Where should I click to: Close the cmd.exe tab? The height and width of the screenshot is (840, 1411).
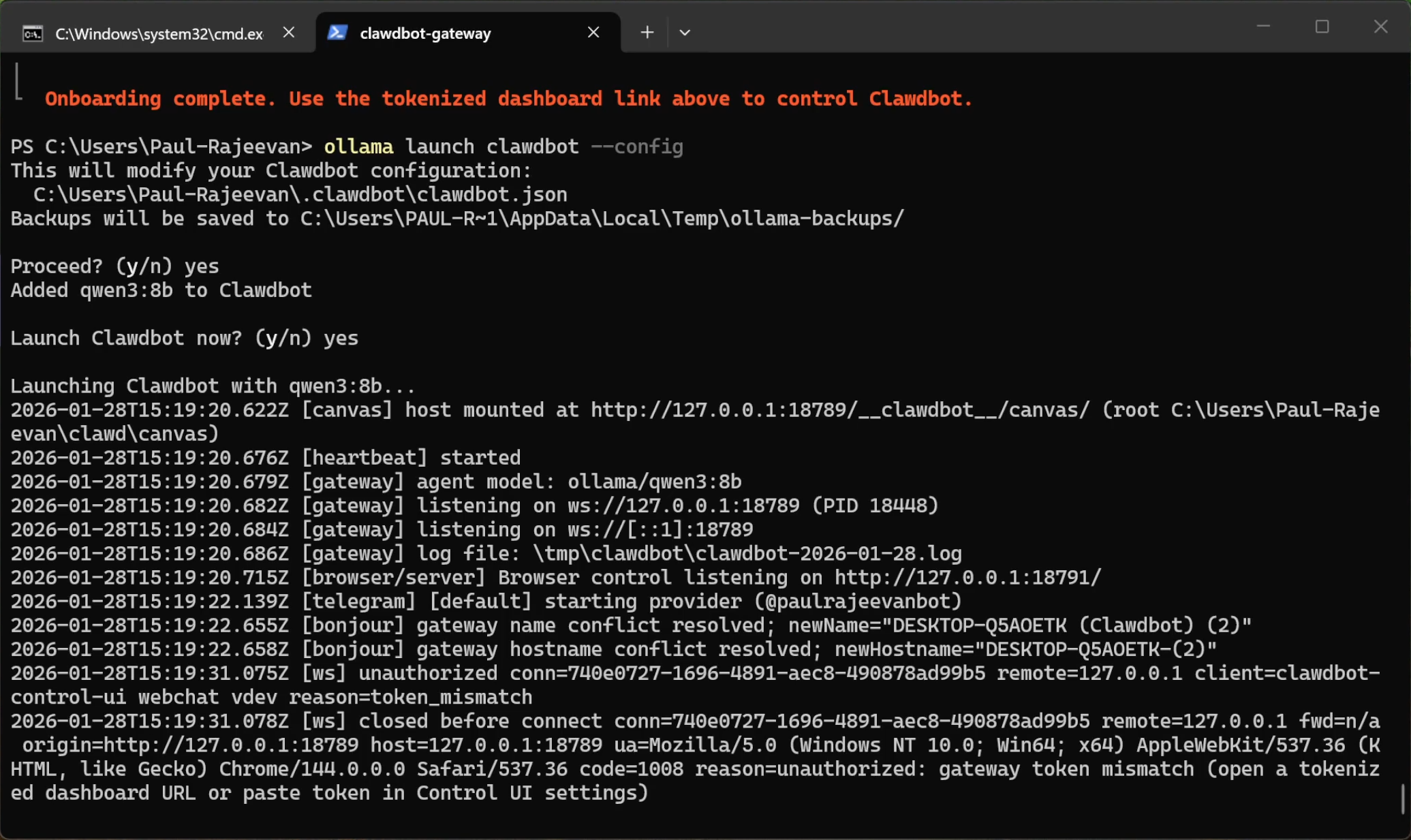click(x=289, y=32)
